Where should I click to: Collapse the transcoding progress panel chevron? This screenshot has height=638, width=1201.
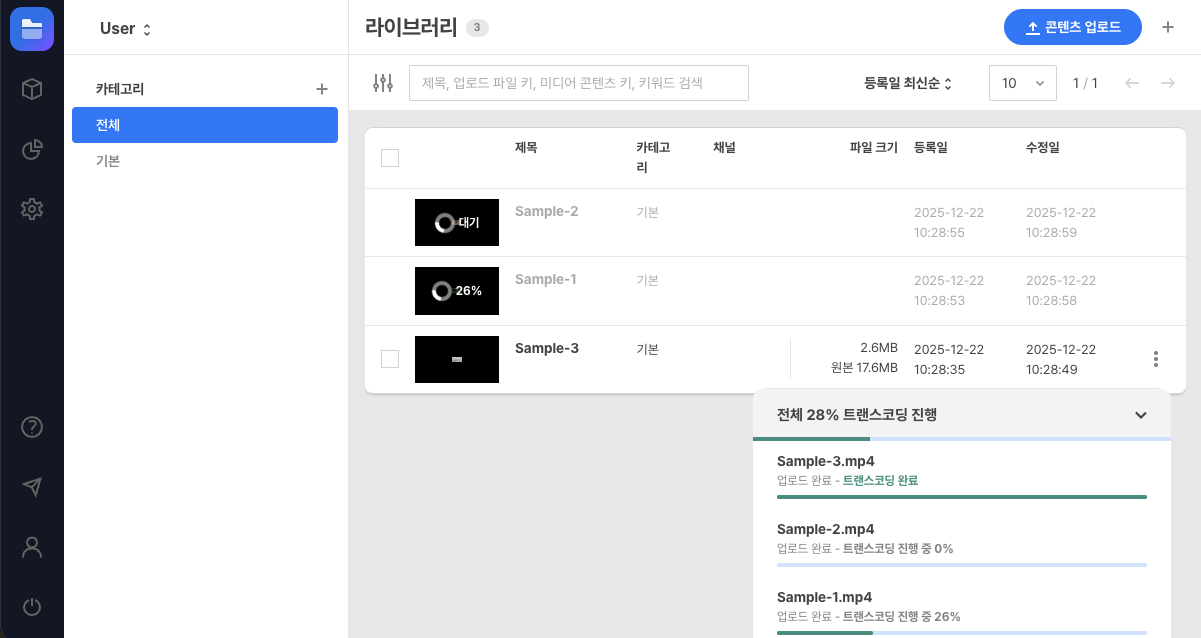(1140, 415)
